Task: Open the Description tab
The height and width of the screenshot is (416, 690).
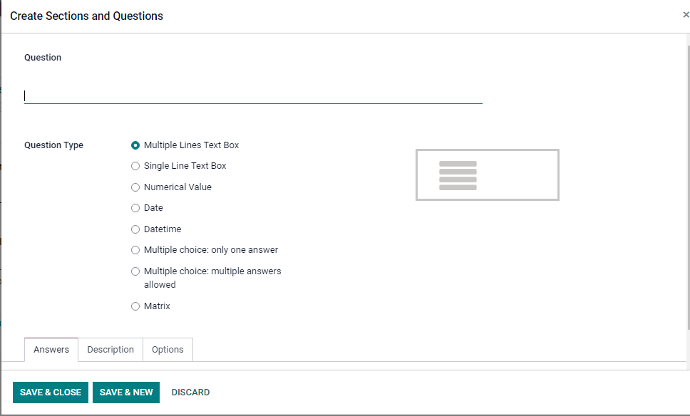Action: (x=110, y=350)
